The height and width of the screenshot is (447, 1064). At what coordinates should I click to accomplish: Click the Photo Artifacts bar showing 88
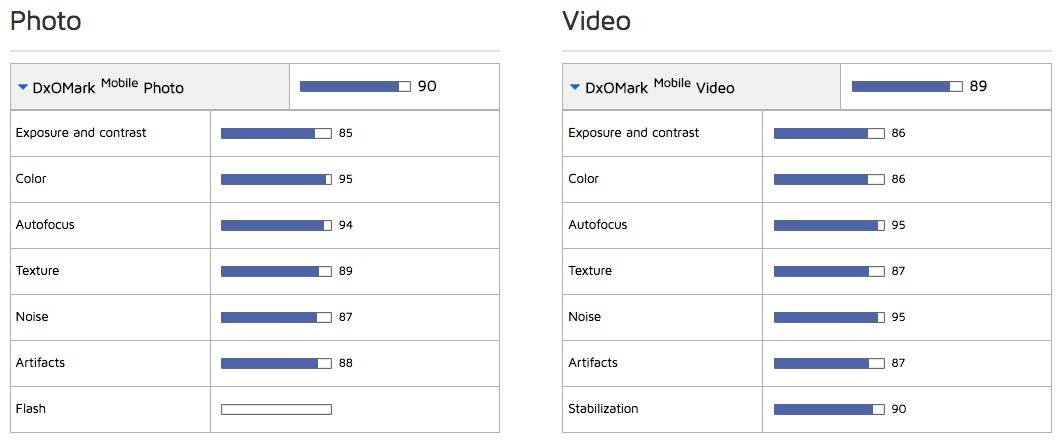pos(276,363)
